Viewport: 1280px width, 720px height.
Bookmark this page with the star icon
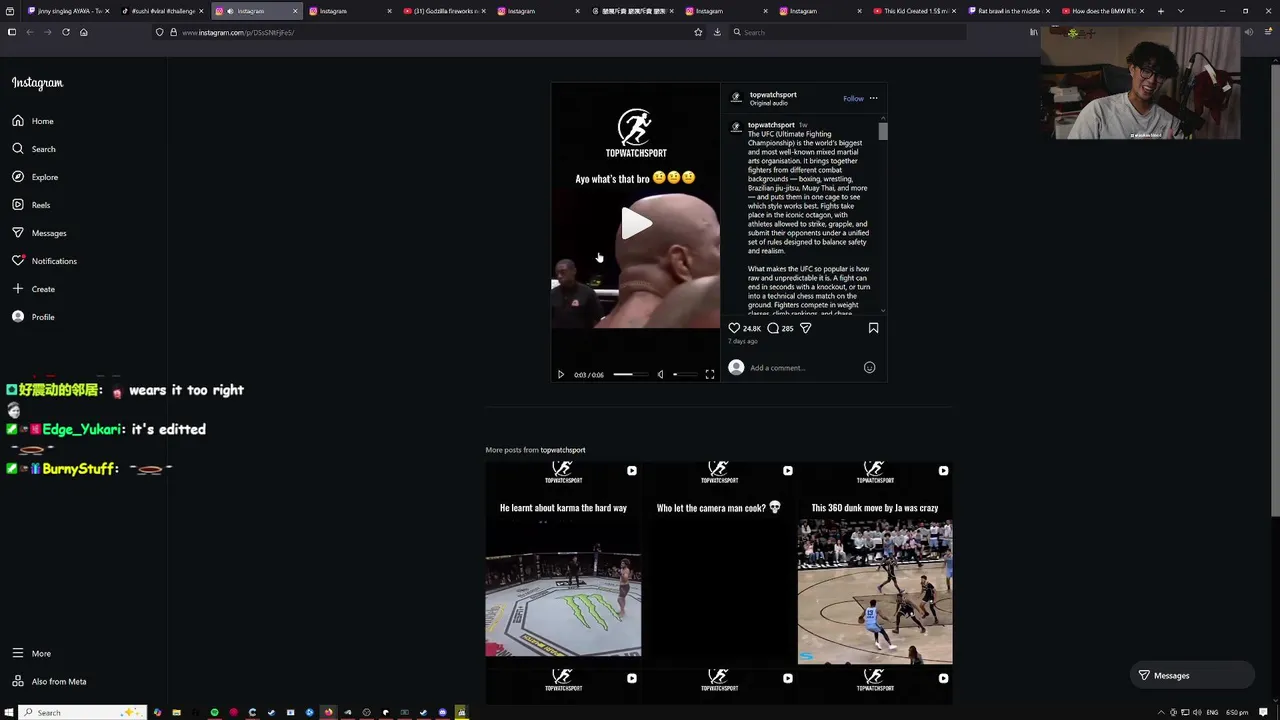(698, 32)
